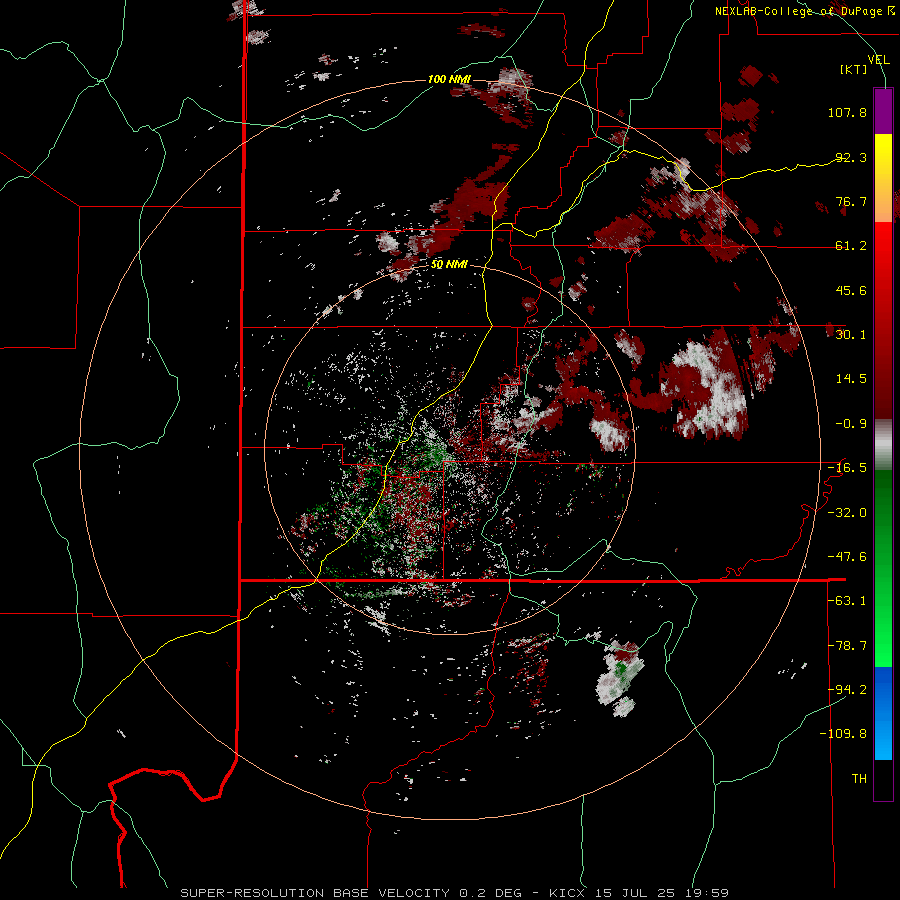Viewport: 900px width, 900px height.
Task: Click the -47.6 velocity scale value
Action: pyautogui.click(x=847, y=556)
